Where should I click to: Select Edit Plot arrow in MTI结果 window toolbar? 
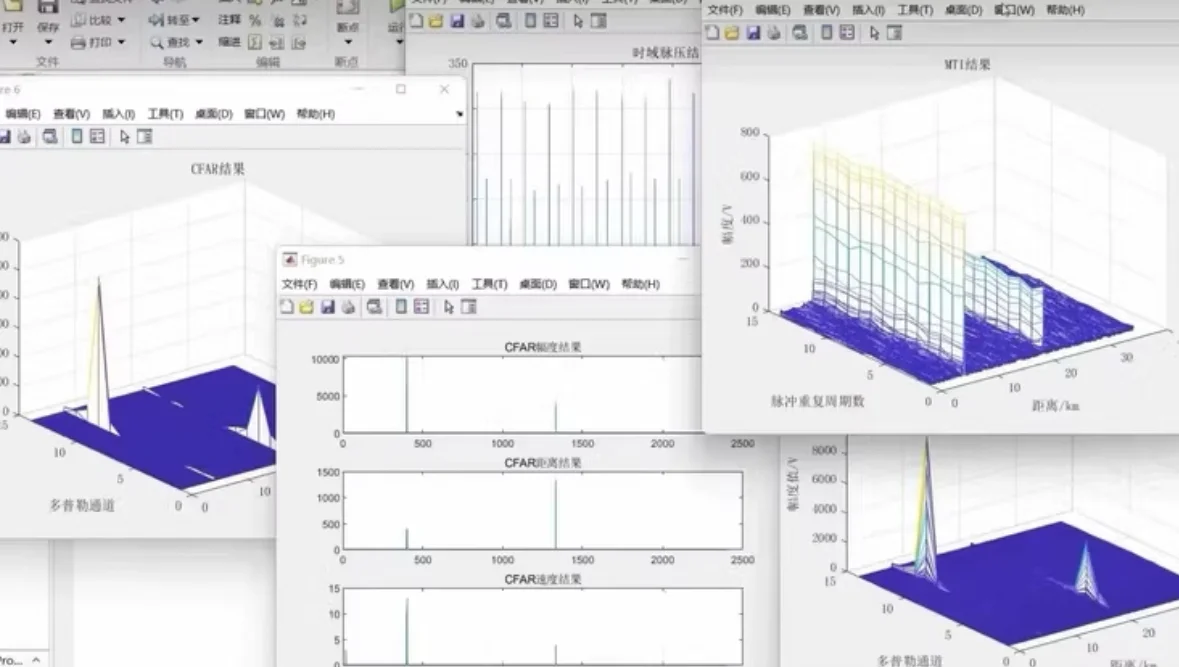(874, 33)
